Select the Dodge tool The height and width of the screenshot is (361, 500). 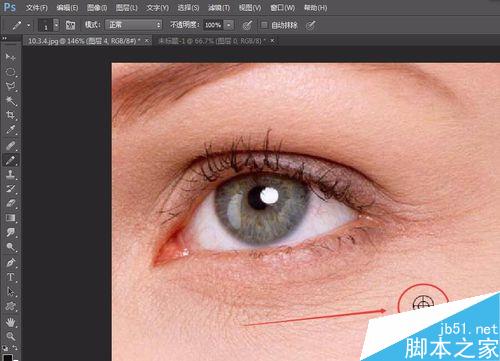point(10,247)
